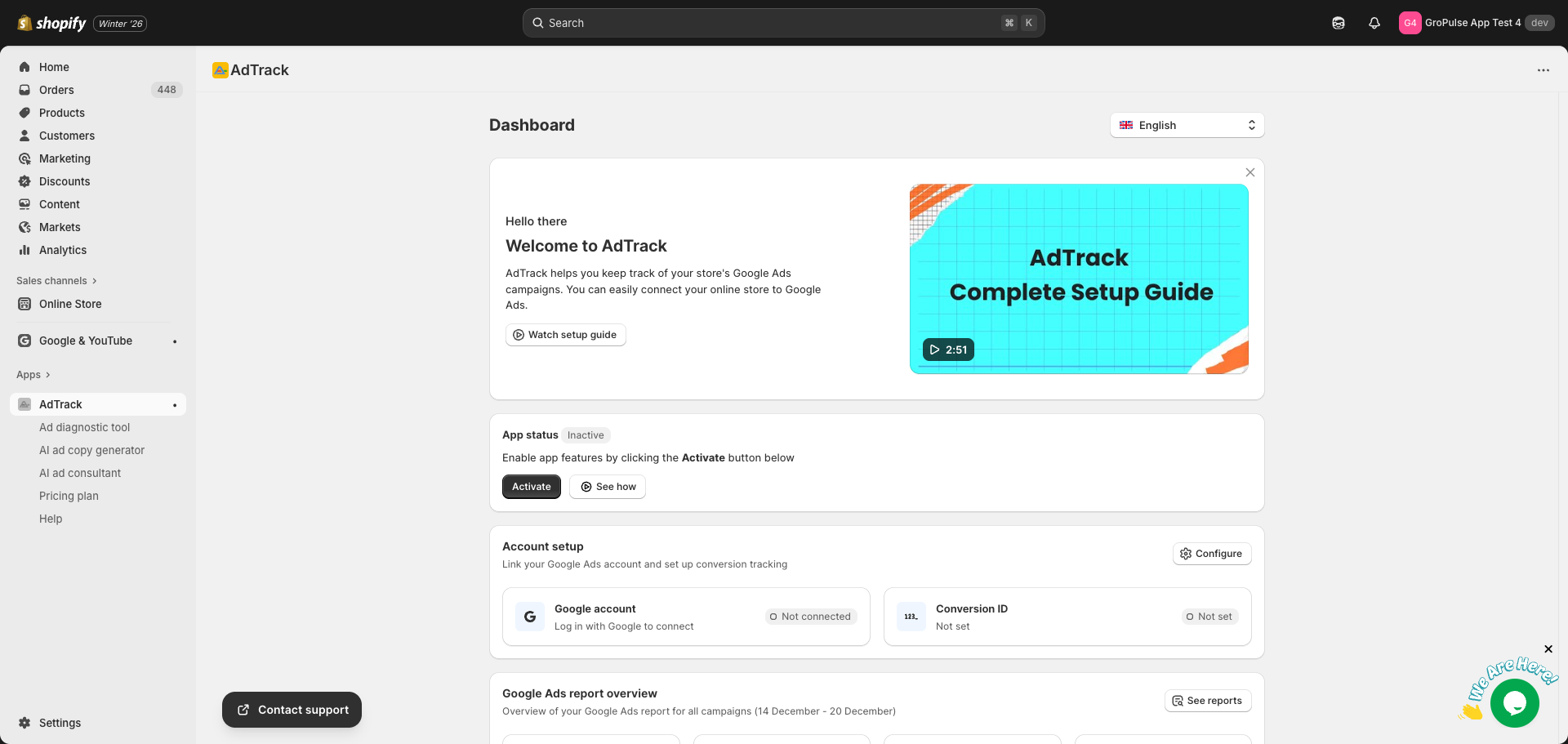The height and width of the screenshot is (744, 1568).
Task: Close the We Are Here chat prompt
Action: point(1548,649)
